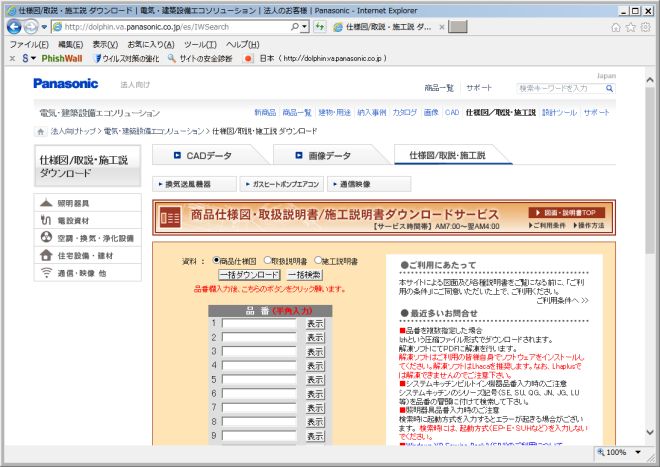The image size is (660, 467).
Task: Click the red dot icon beside 日本
Action: tap(248, 59)
